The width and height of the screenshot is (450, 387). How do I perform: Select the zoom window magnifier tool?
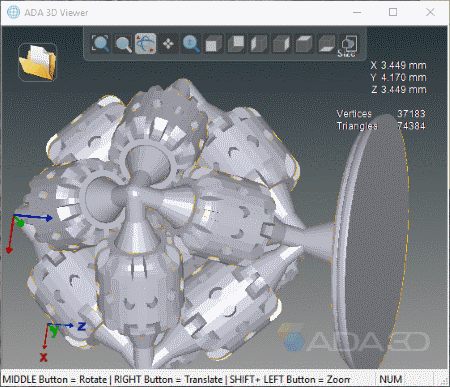[123, 44]
